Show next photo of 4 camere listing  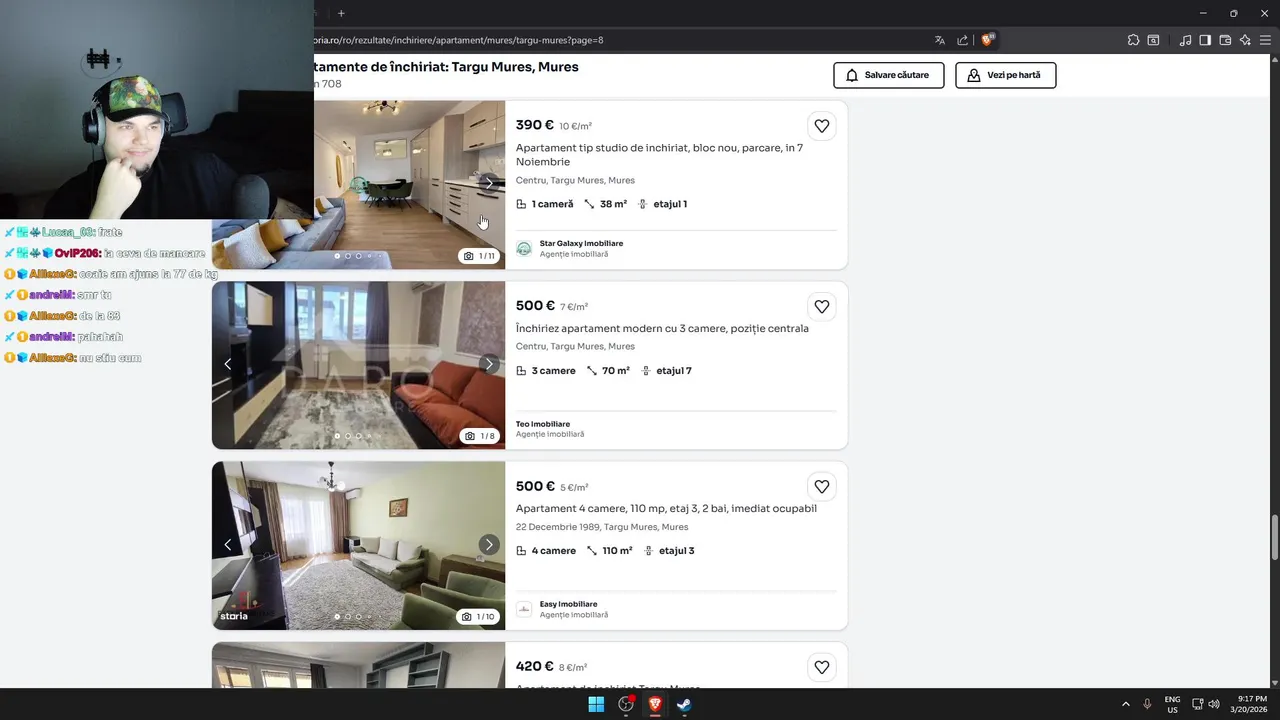pos(489,544)
